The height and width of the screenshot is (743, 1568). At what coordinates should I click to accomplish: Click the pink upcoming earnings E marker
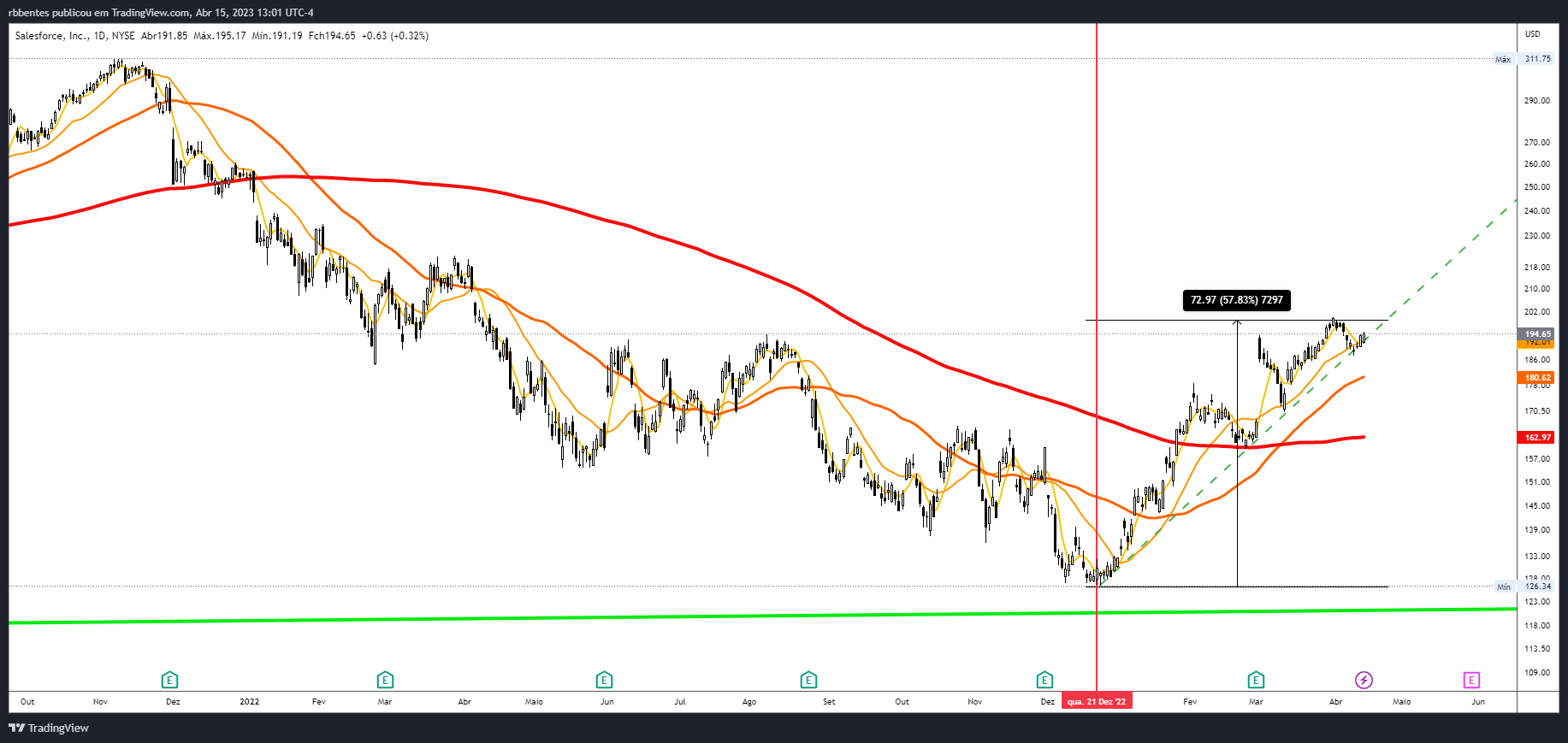tap(1471, 681)
